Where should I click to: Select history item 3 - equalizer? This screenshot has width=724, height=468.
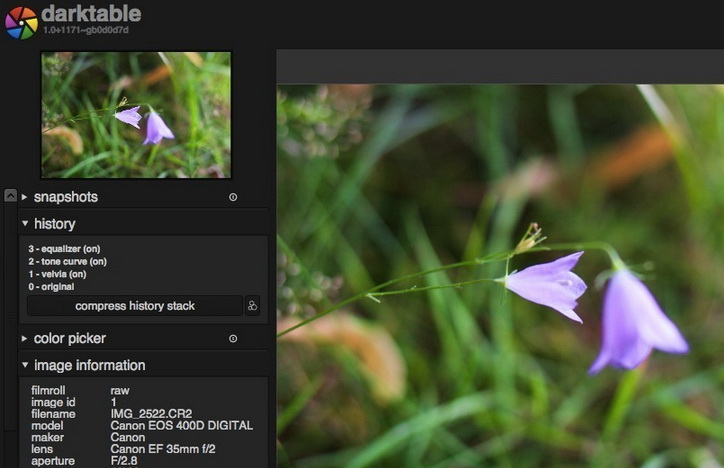coord(64,249)
